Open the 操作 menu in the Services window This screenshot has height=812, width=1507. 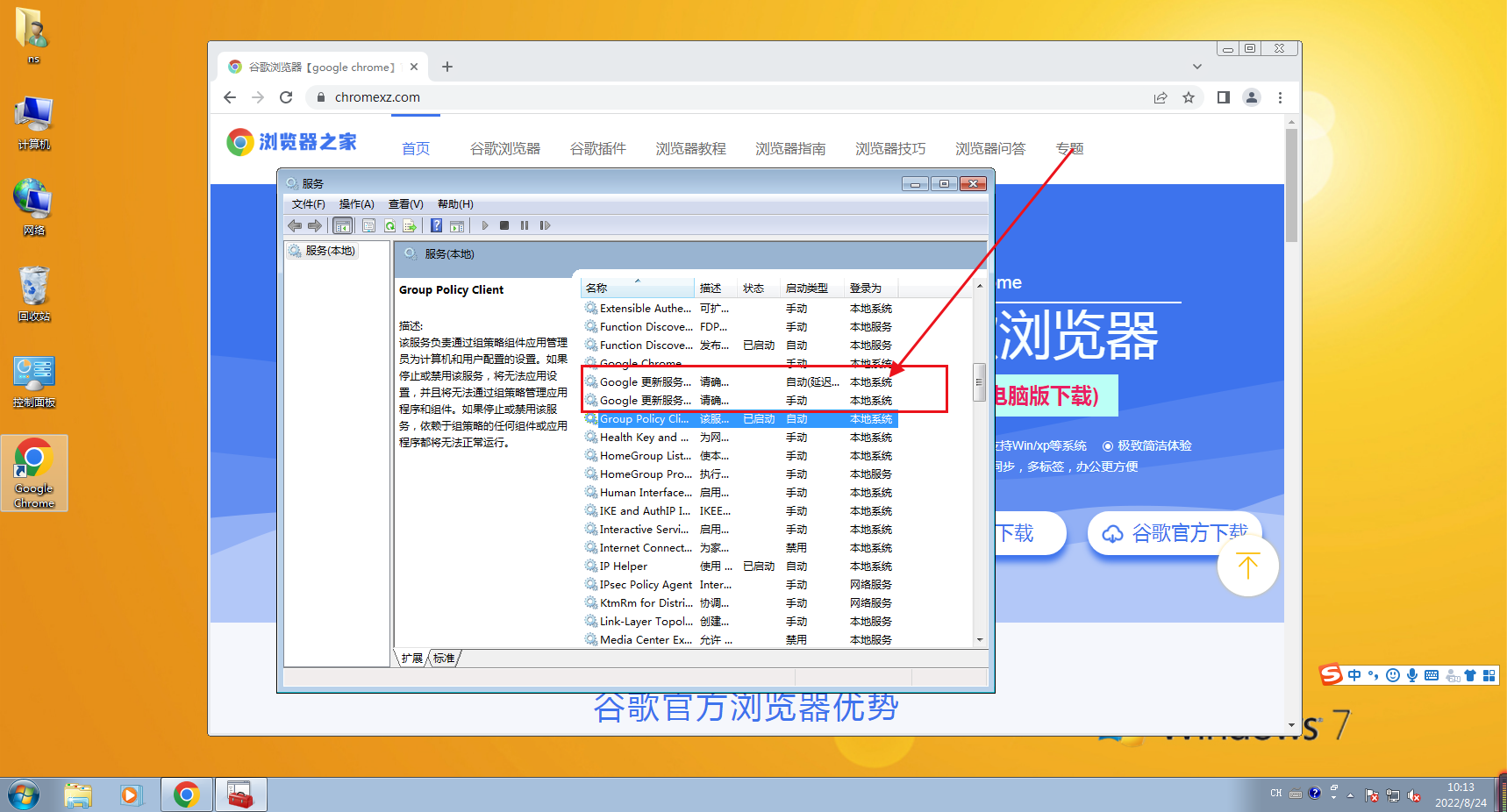356,203
